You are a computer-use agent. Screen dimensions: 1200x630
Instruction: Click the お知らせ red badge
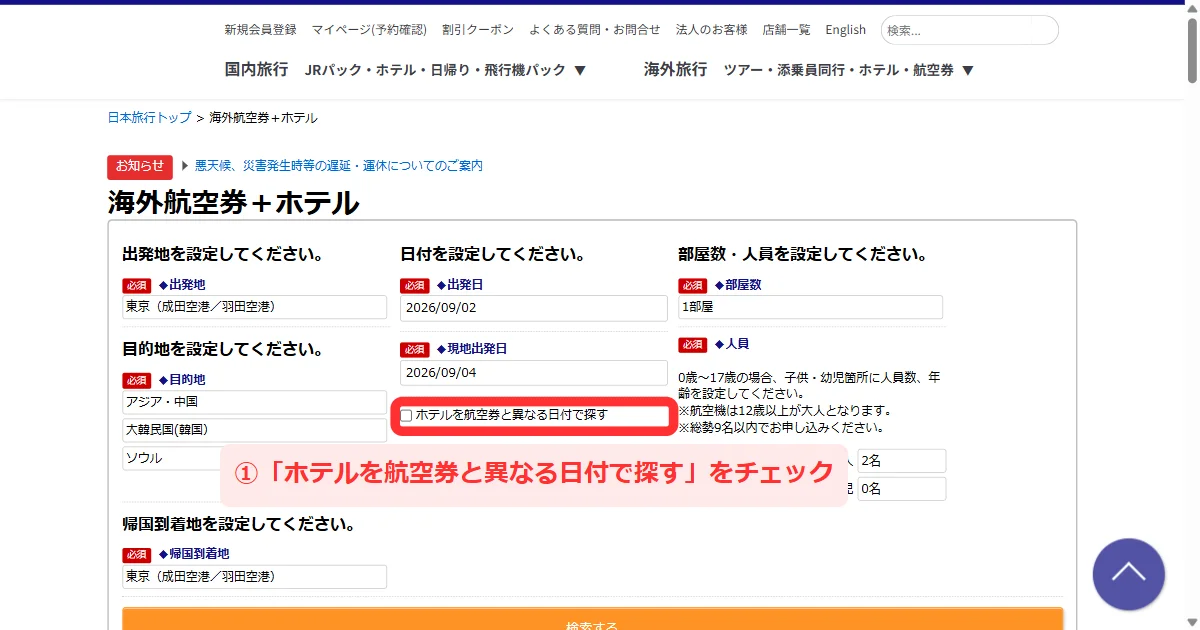click(x=140, y=166)
